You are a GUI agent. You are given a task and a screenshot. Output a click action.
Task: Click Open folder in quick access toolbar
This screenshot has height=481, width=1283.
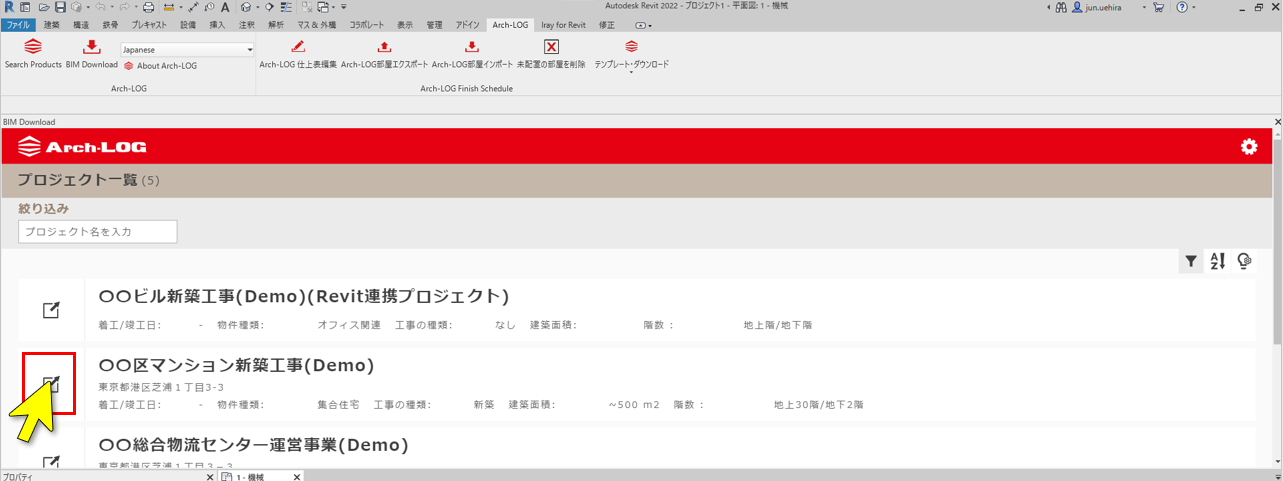pos(42,7)
